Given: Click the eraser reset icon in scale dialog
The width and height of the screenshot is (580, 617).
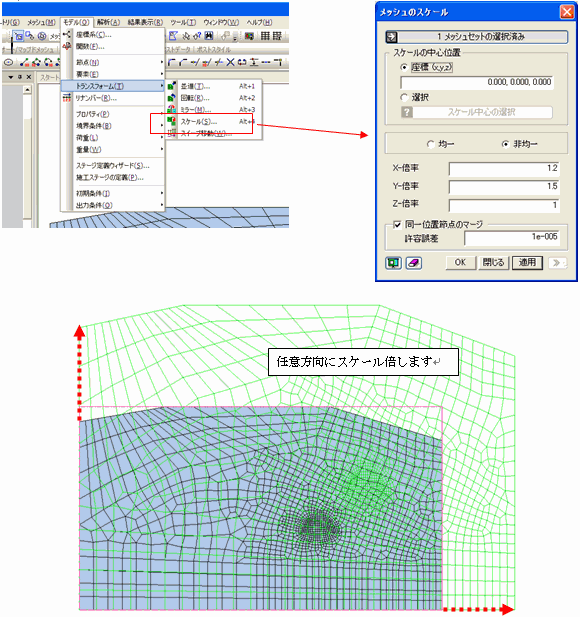Looking at the screenshot, I should click(x=414, y=262).
